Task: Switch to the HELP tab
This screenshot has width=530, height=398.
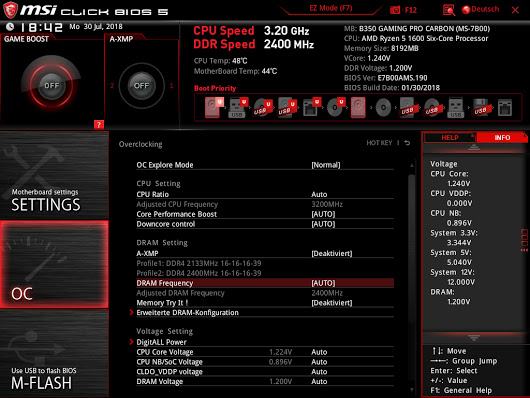Action: pyautogui.click(x=450, y=138)
